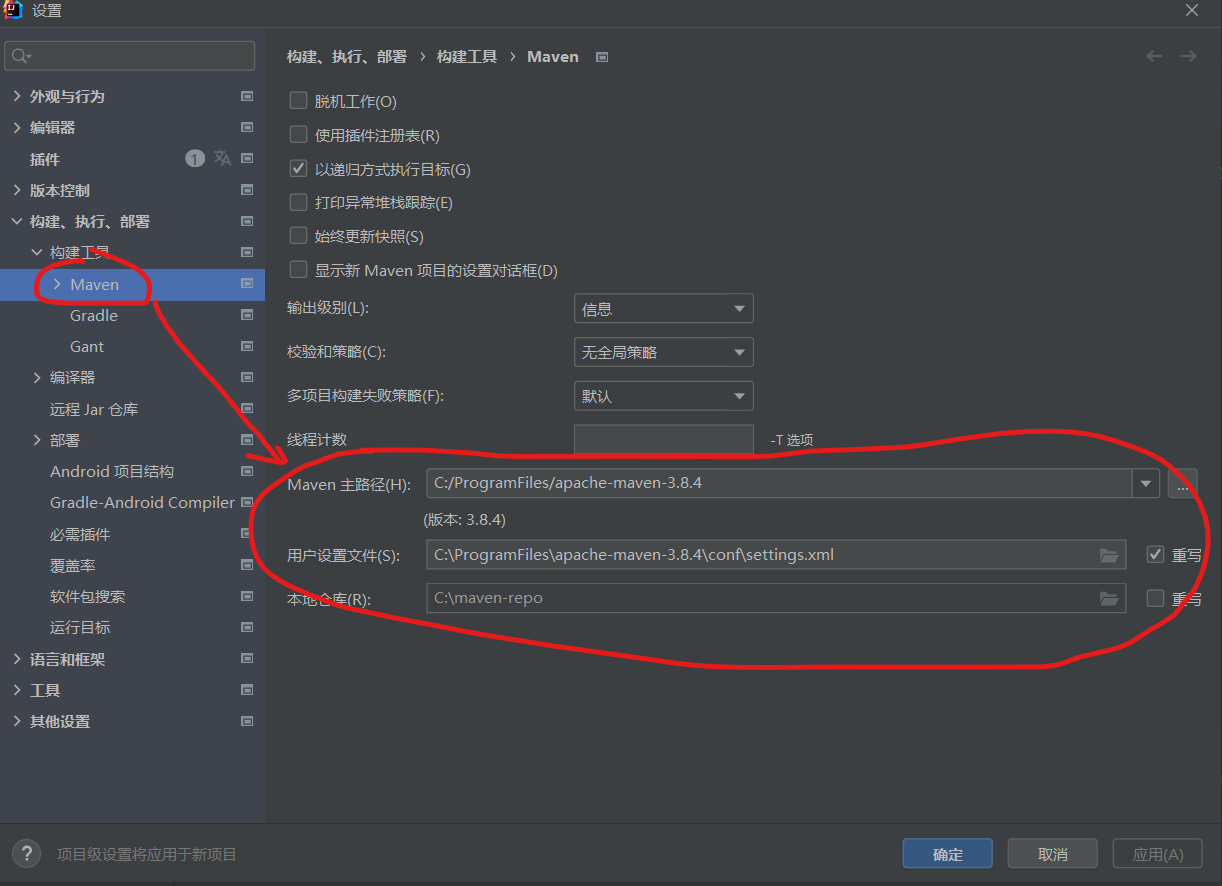Enable 使用插件注册表(R) checkbox
The height and width of the screenshot is (886, 1222).
point(298,135)
